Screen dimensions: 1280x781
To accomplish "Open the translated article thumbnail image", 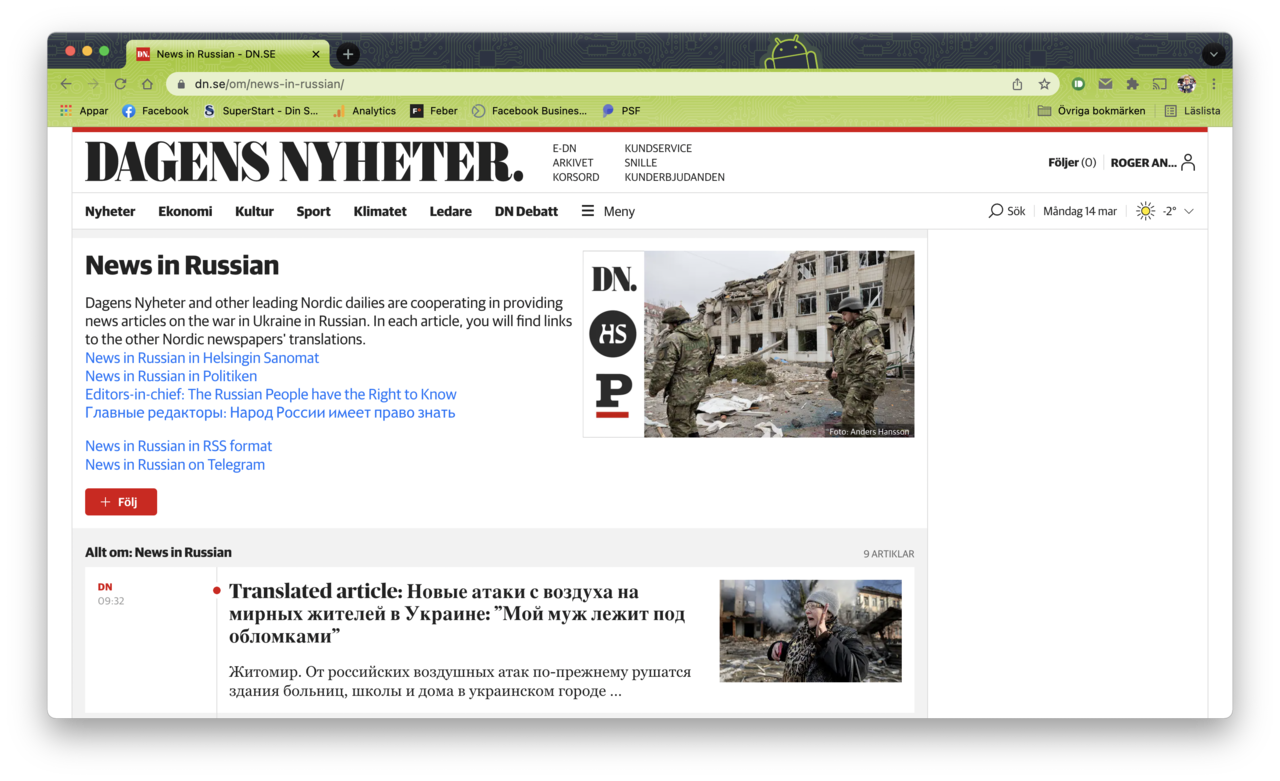I will pos(810,631).
